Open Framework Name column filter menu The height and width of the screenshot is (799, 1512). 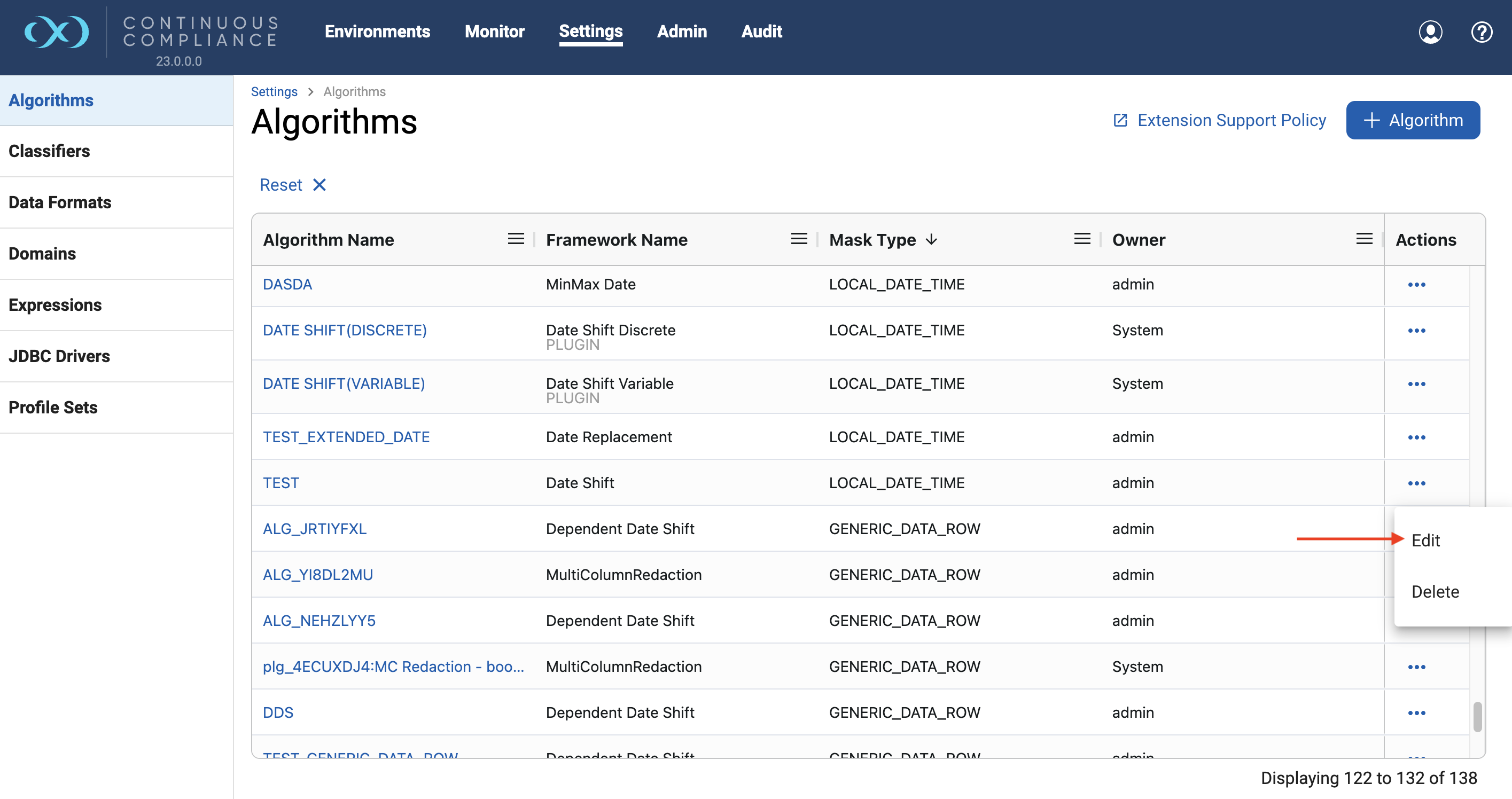point(798,239)
